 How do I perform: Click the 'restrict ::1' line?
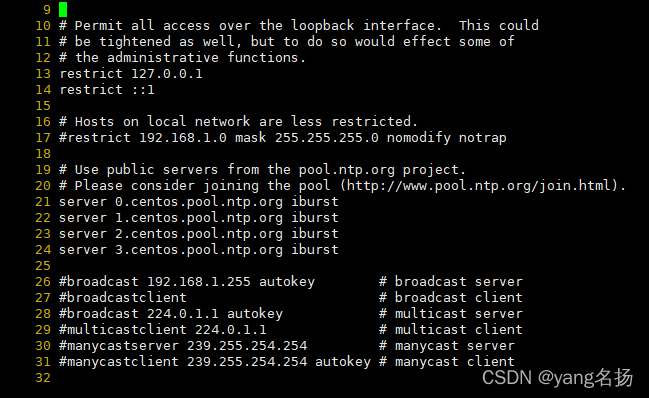107,90
